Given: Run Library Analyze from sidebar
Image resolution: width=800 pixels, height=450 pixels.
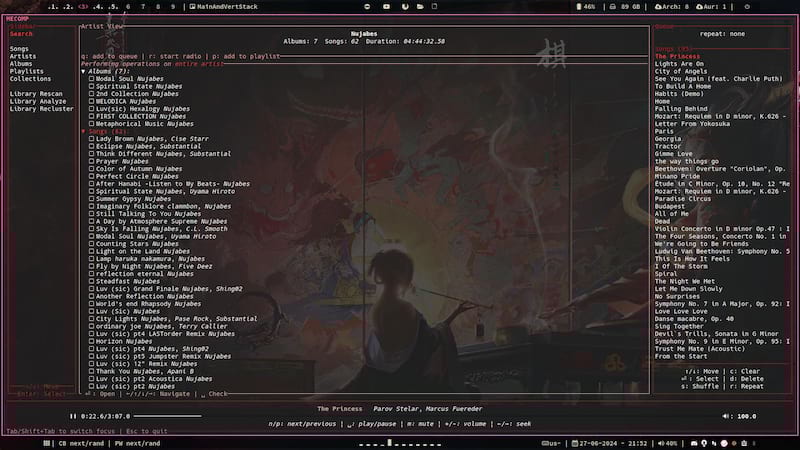Looking at the screenshot, I should [37, 101].
